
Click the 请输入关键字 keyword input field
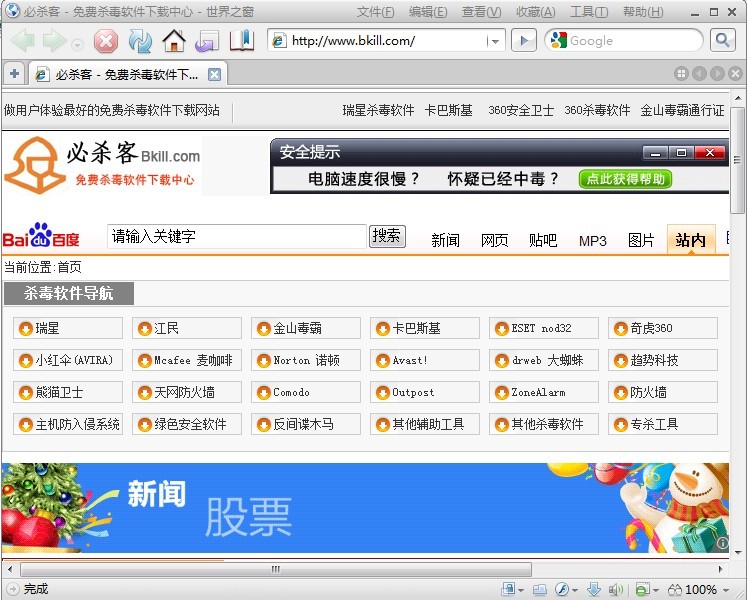pos(237,237)
